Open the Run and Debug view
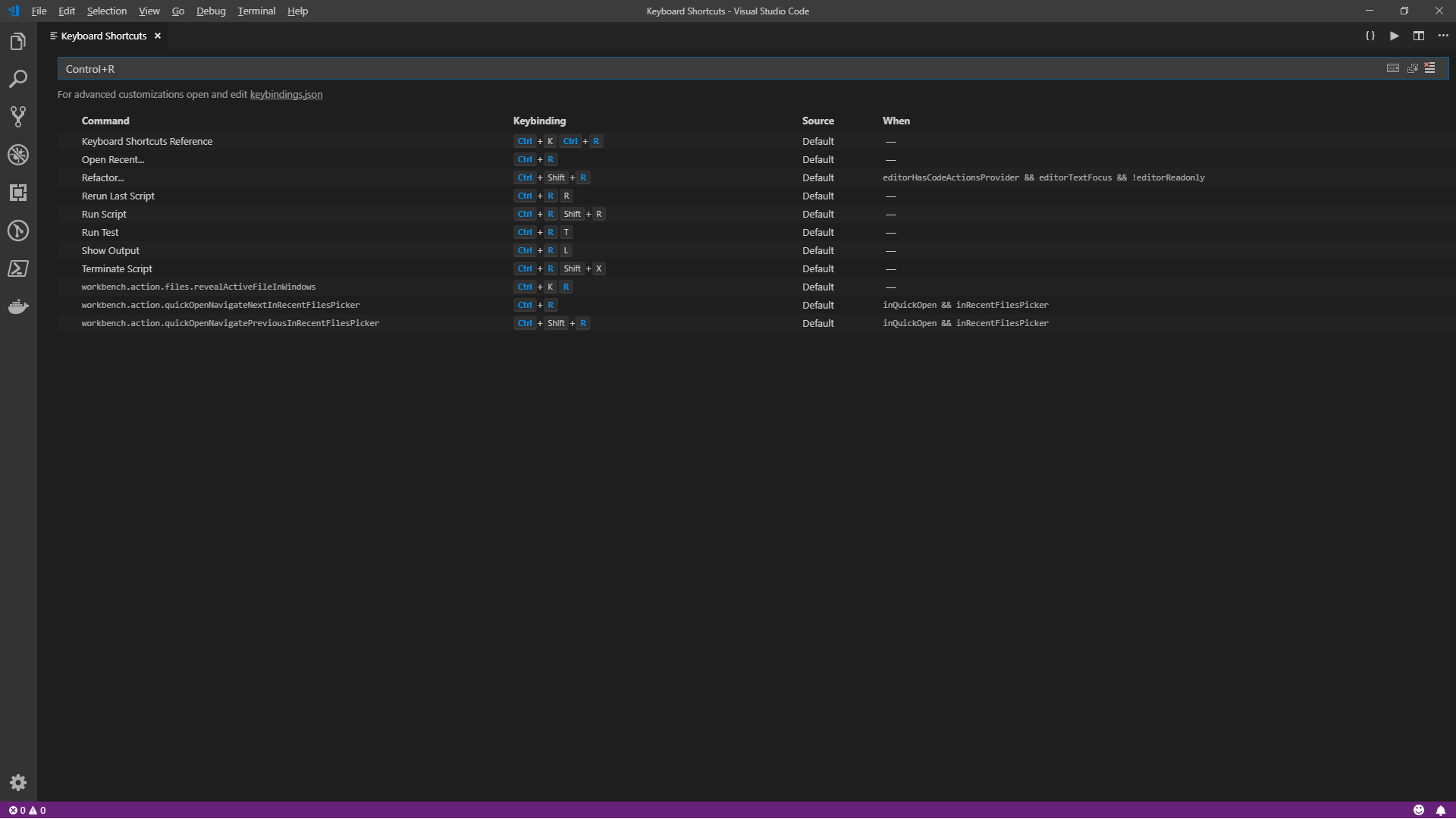Viewport: 1456px width, 819px height. point(18,155)
